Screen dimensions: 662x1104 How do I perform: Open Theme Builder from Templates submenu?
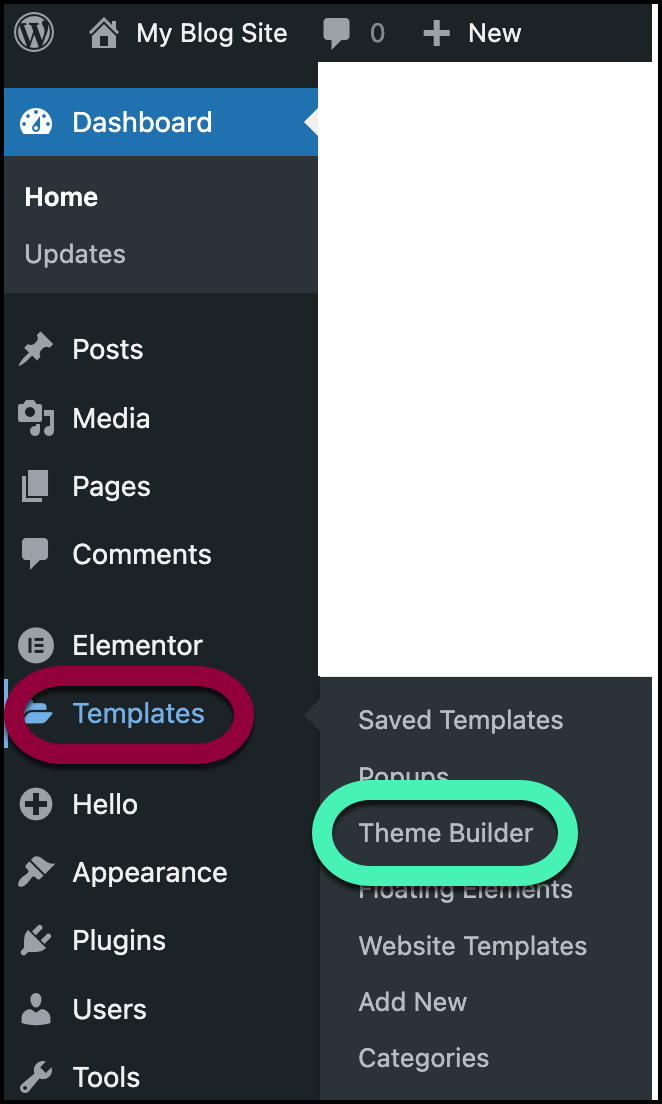(x=446, y=833)
